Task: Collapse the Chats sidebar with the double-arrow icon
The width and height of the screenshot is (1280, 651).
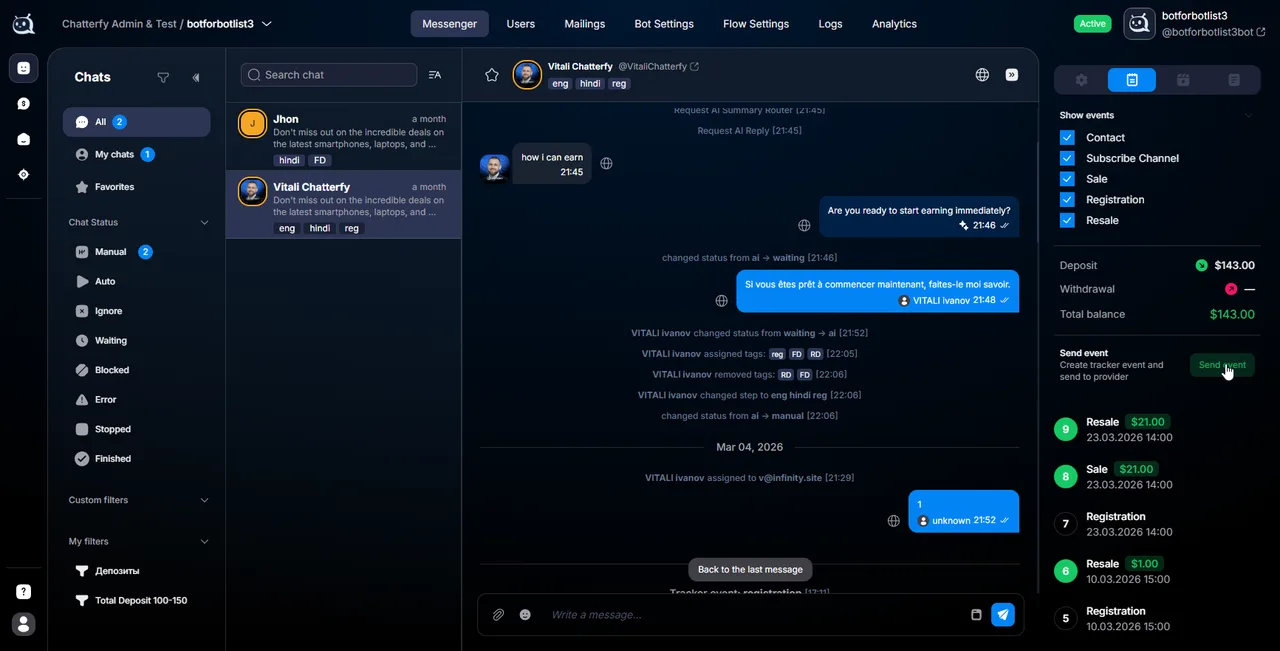Action: pyautogui.click(x=196, y=77)
